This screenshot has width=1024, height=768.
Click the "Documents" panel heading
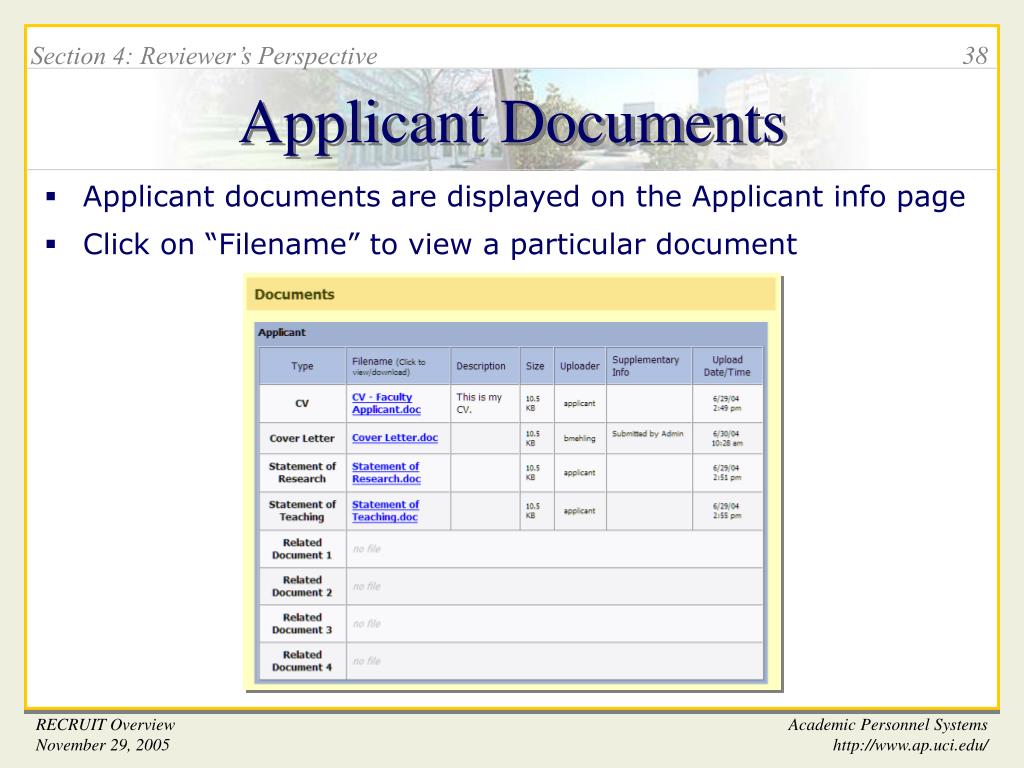pyautogui.click(x=295, y=295)
